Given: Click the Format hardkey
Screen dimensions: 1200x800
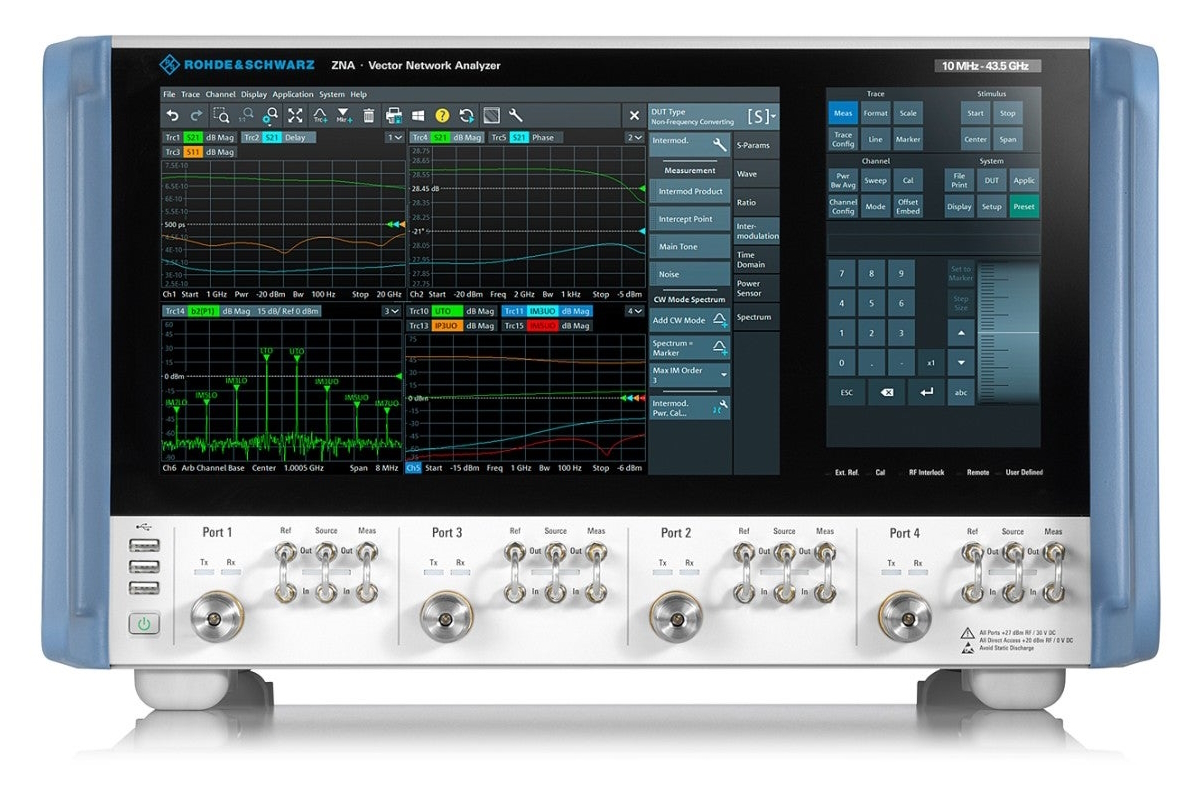Looking at the screenshot, I should 875,113.
